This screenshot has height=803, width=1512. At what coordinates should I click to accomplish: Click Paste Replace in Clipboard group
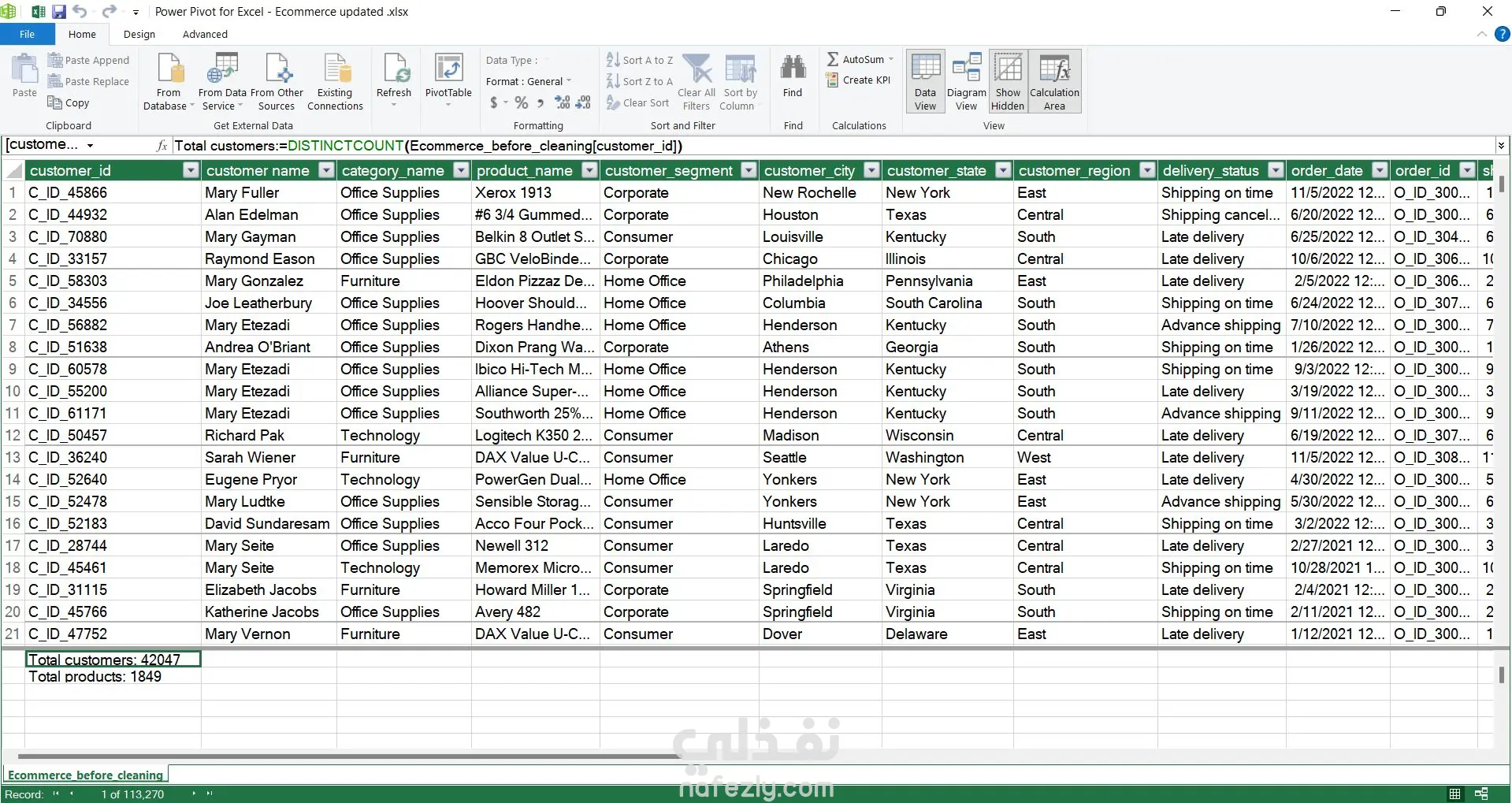coord(88,81)
